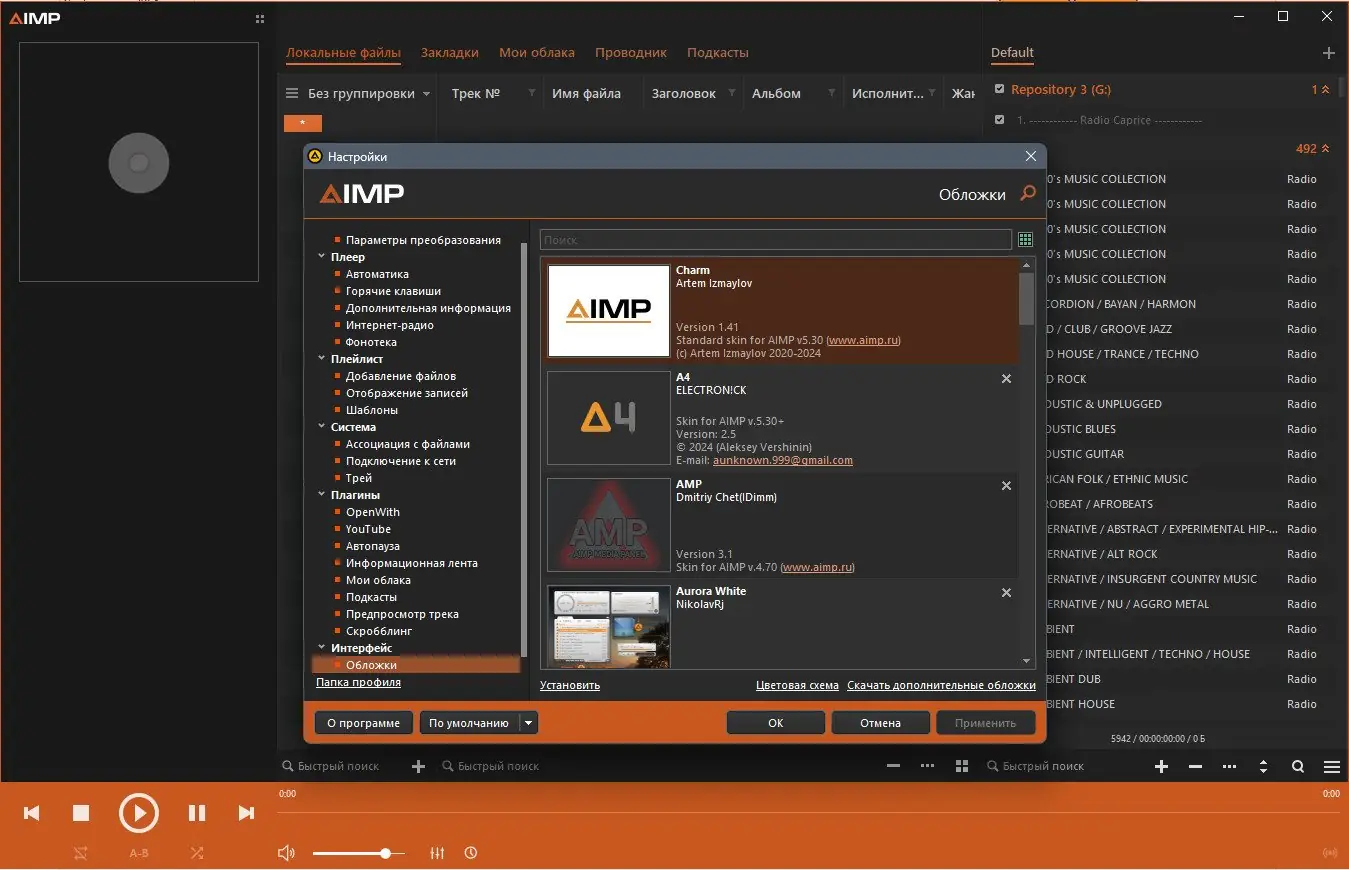Expand the По умолчанию button dropdown arrow
1349x870 pixels.
(x=527, y=722)
